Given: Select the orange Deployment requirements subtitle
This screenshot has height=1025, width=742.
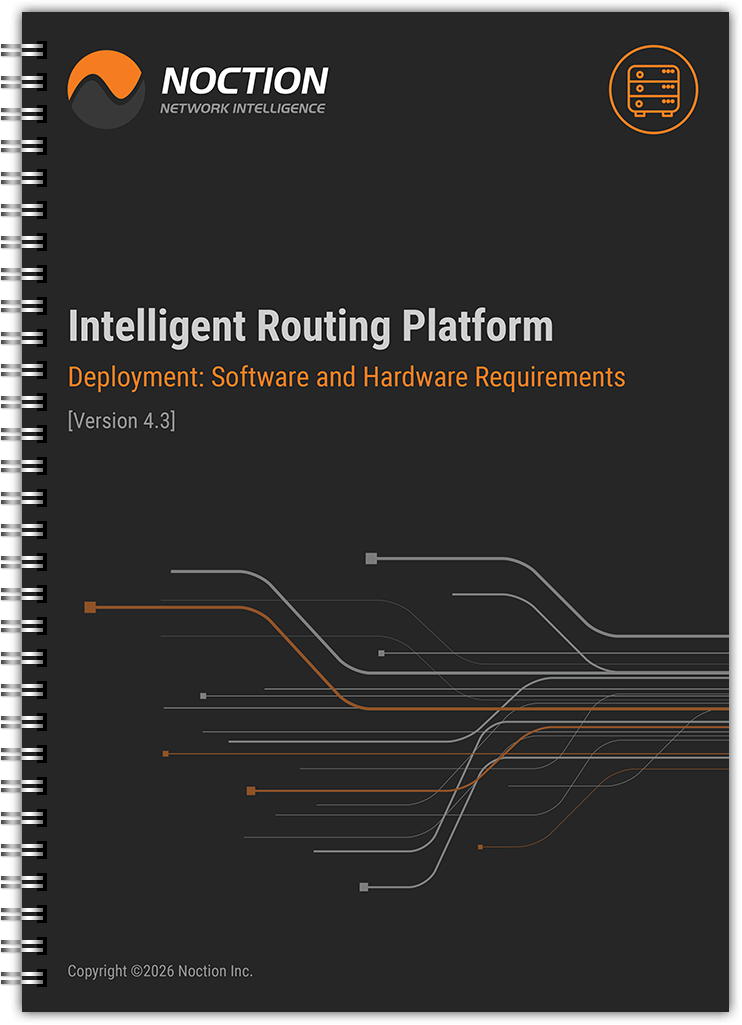Looking at the screenshot, I should pos(346,377).
